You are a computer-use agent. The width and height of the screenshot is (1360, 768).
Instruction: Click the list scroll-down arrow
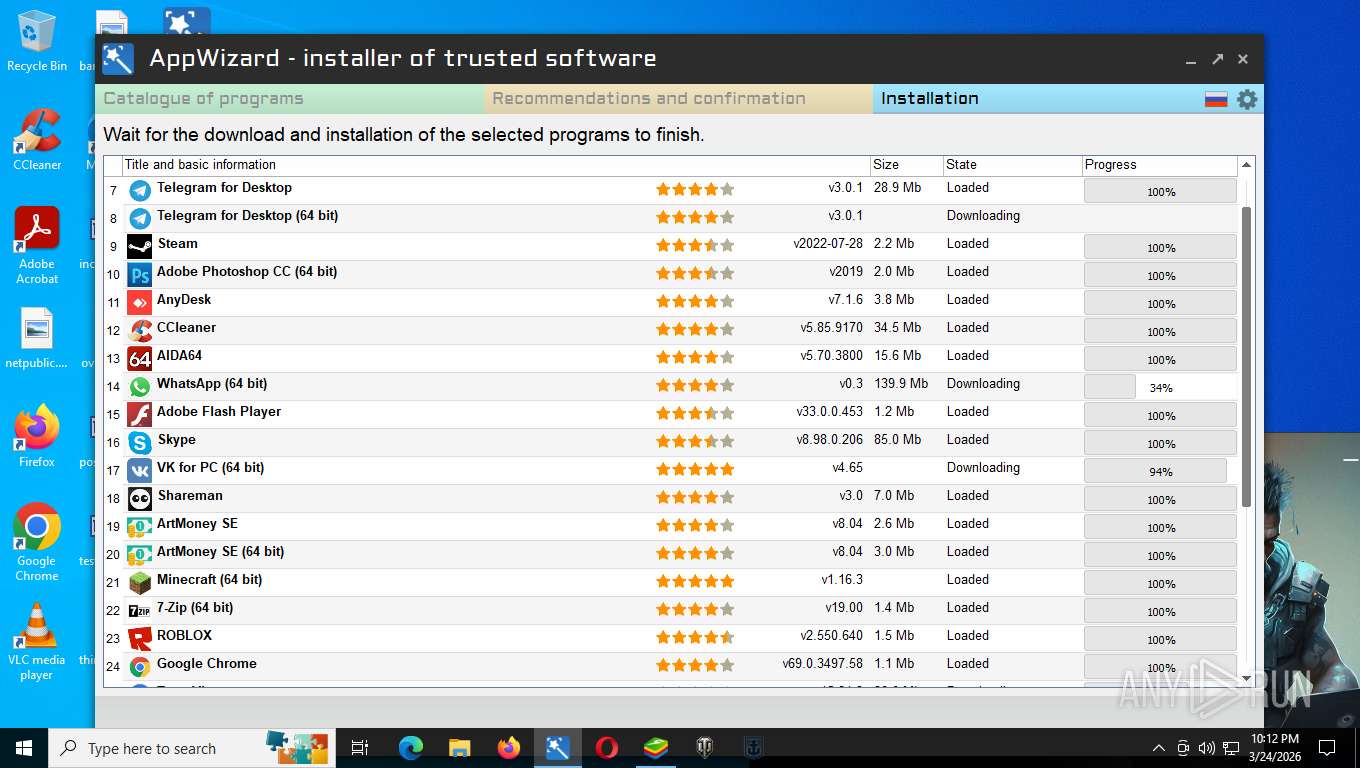coord(1246,679)
